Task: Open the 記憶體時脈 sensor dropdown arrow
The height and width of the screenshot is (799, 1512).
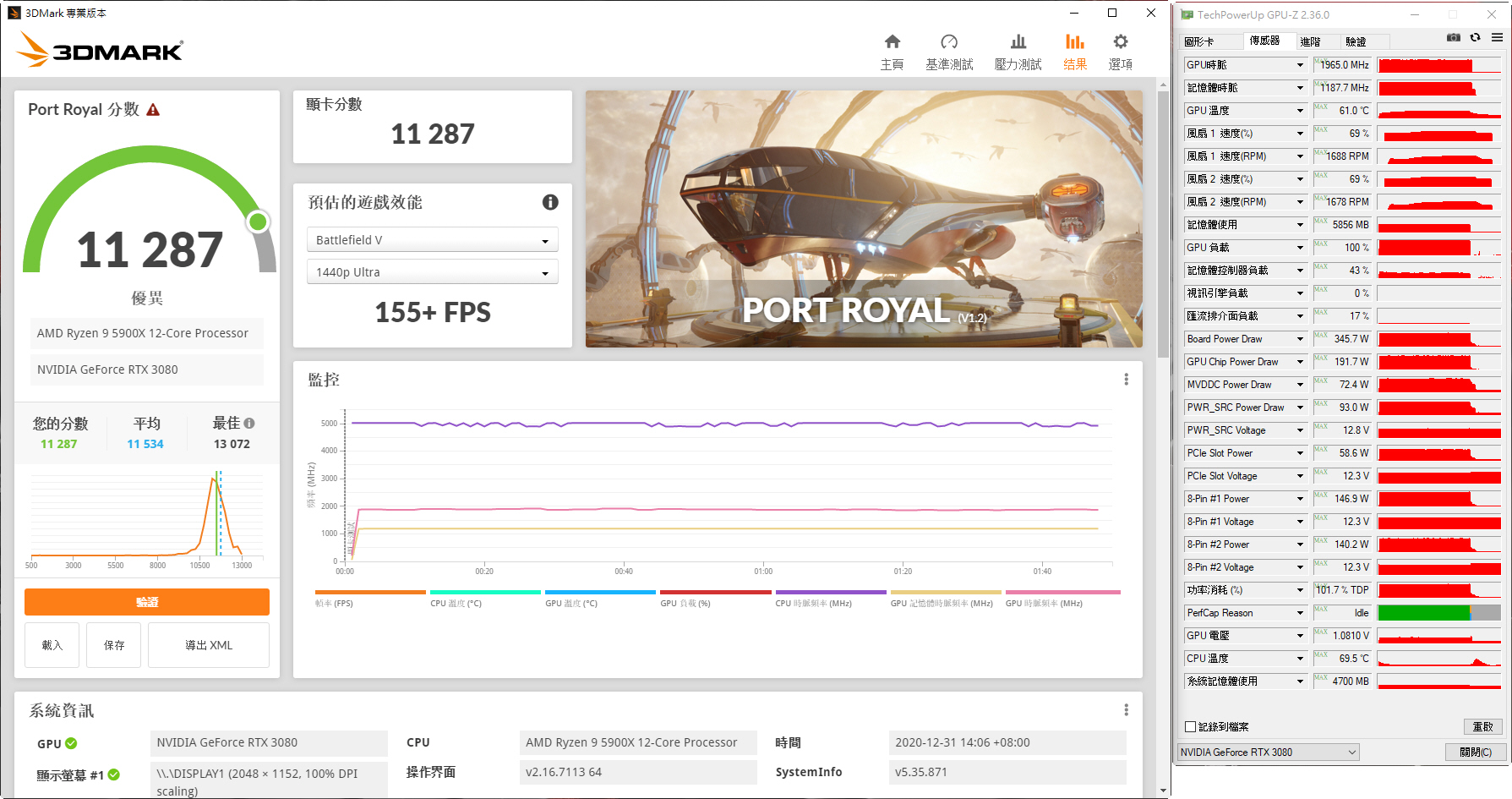Action: (1300, 88)
